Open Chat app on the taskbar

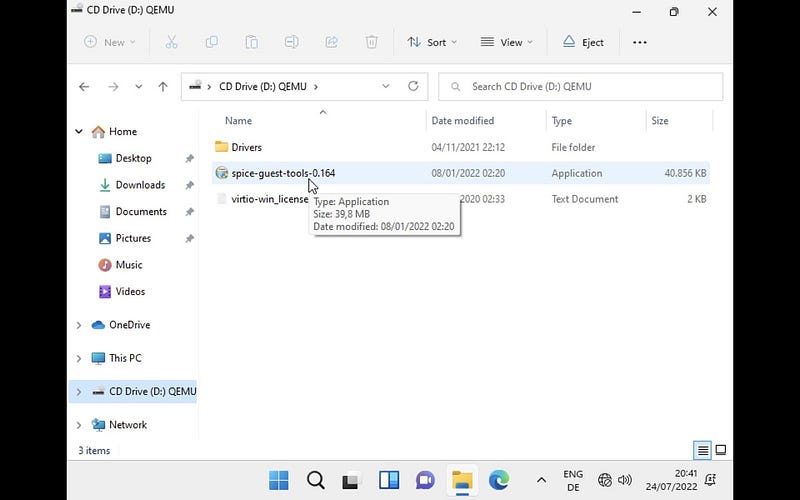426,480
